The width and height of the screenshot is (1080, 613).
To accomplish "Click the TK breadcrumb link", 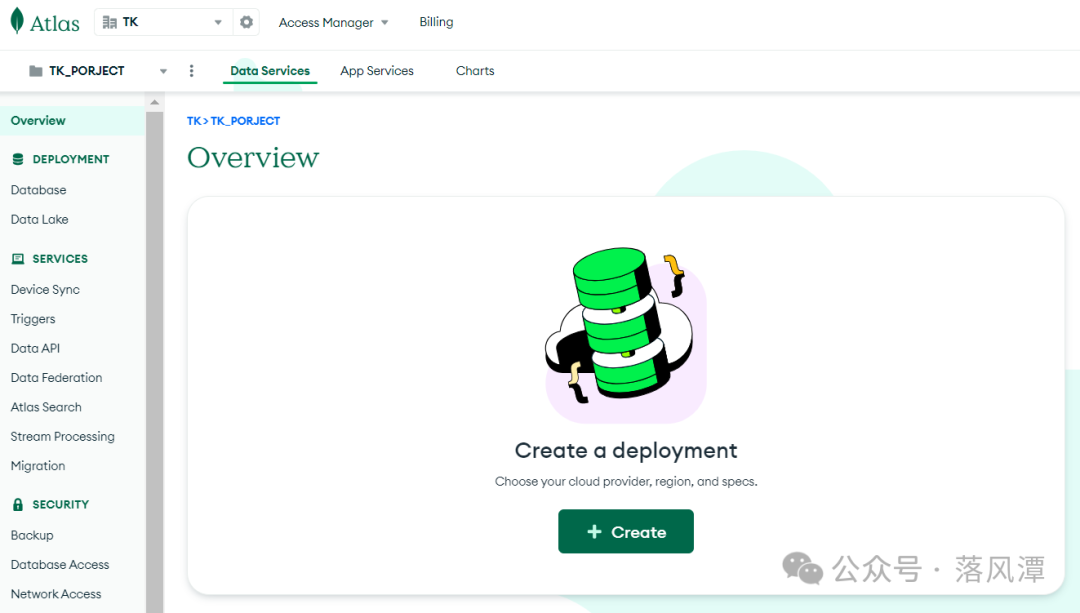I will (x=194, y=121).
